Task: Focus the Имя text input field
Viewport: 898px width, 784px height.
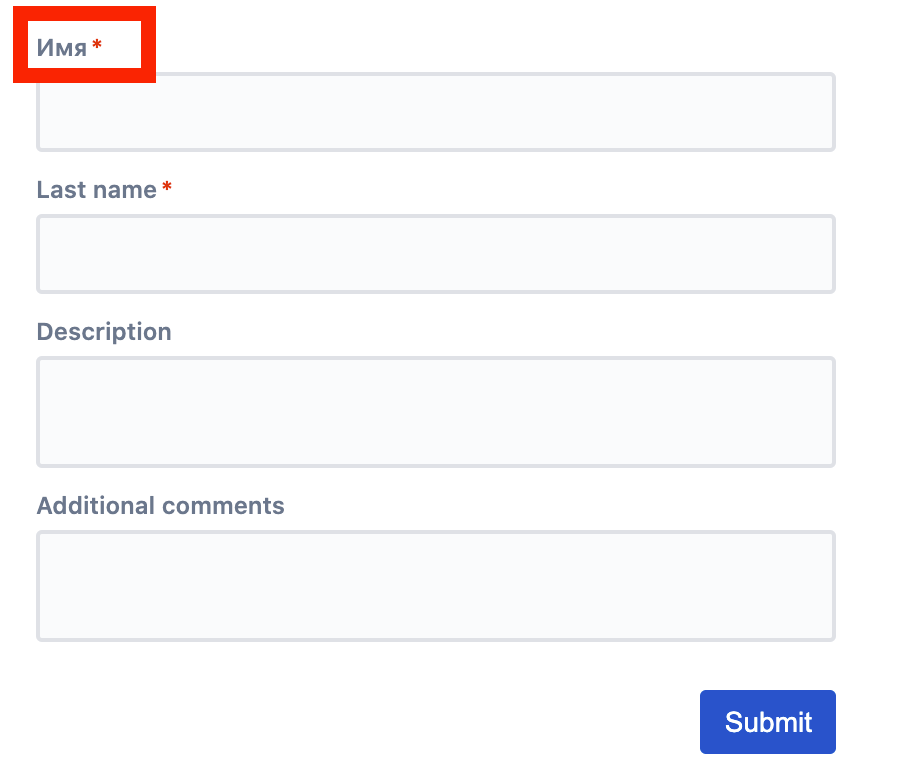Action: (x=436, y=112)
